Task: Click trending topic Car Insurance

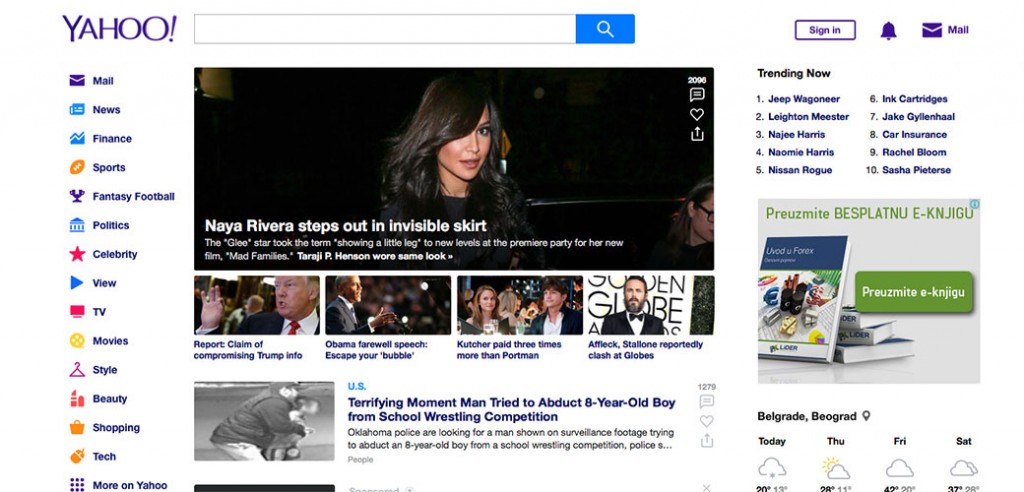Action: [x=914, y=135]
